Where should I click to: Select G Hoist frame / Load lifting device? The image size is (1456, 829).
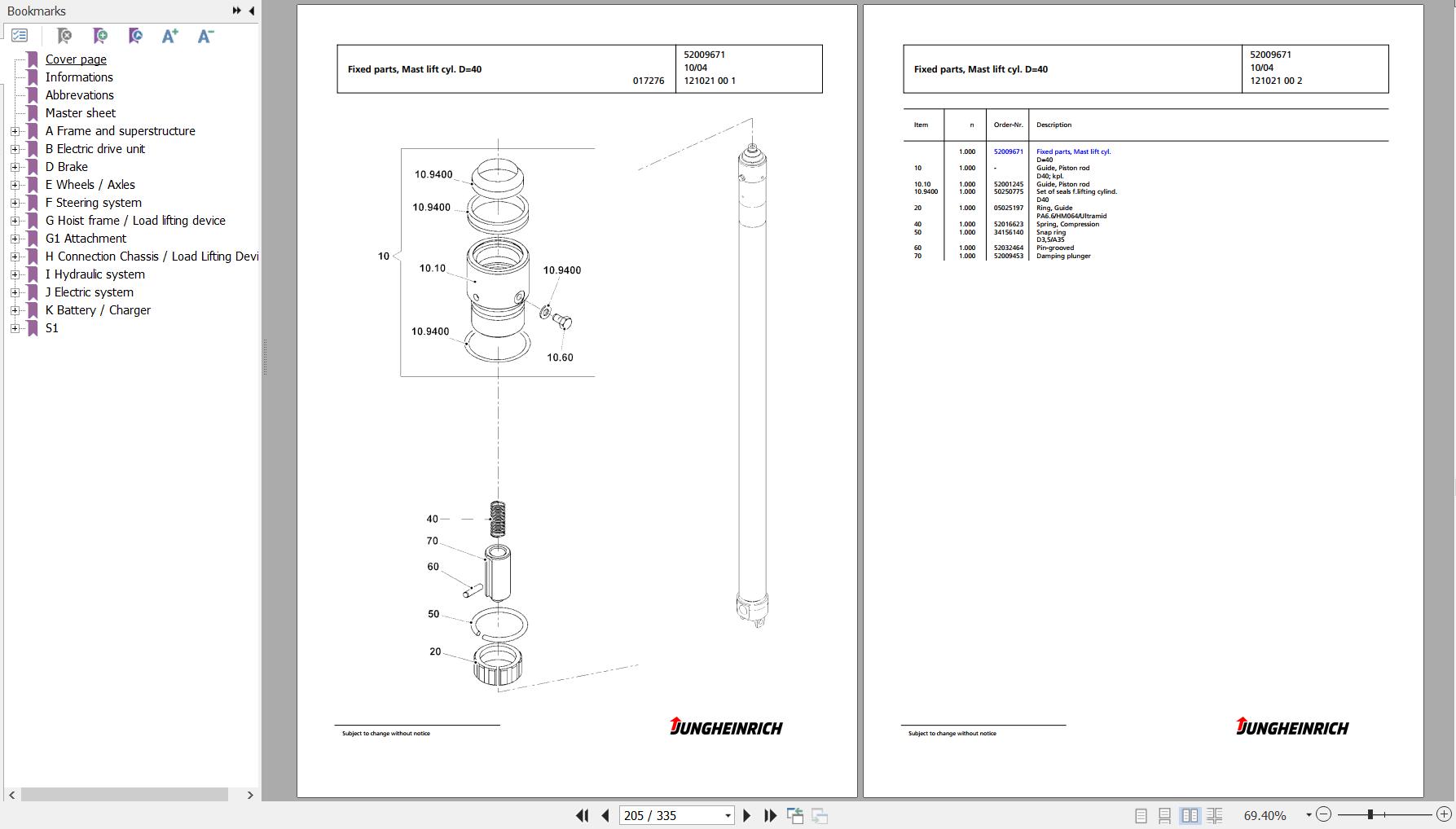click(x=135, y=221)
